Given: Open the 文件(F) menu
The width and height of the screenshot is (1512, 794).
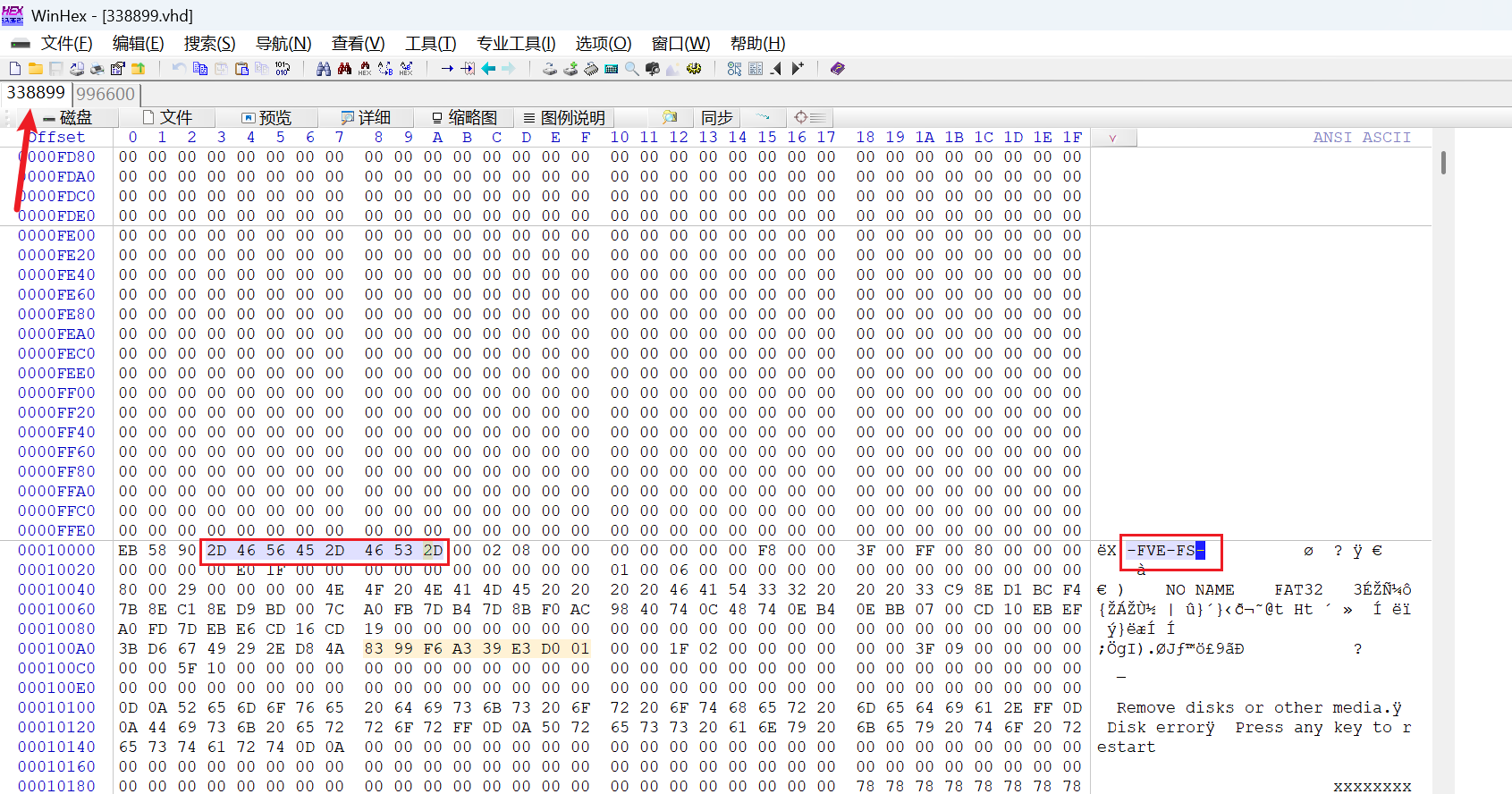Looking at the screenshot, I should coord(66,44).
